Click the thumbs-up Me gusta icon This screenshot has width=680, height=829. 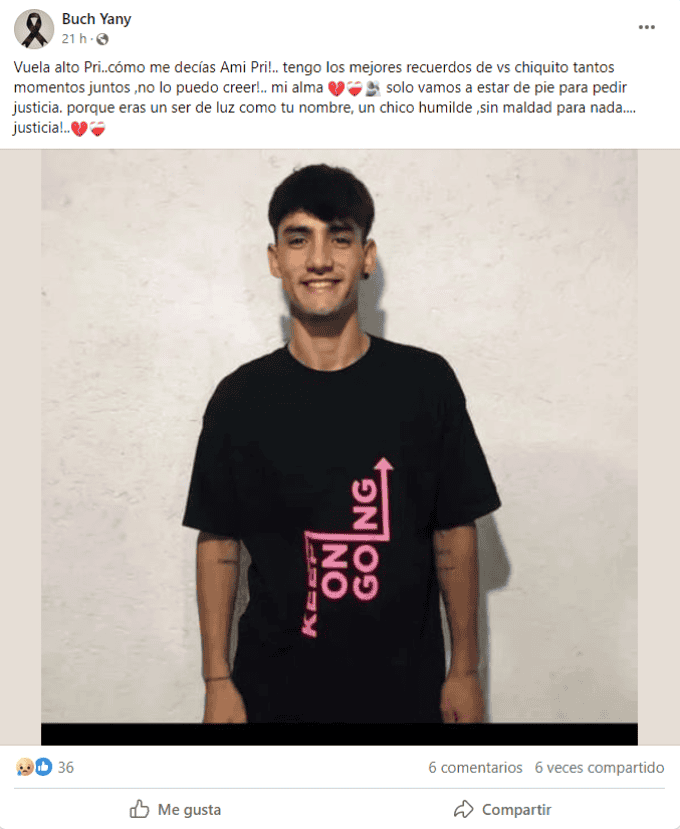pyautogui.click(x=140, y=809)
